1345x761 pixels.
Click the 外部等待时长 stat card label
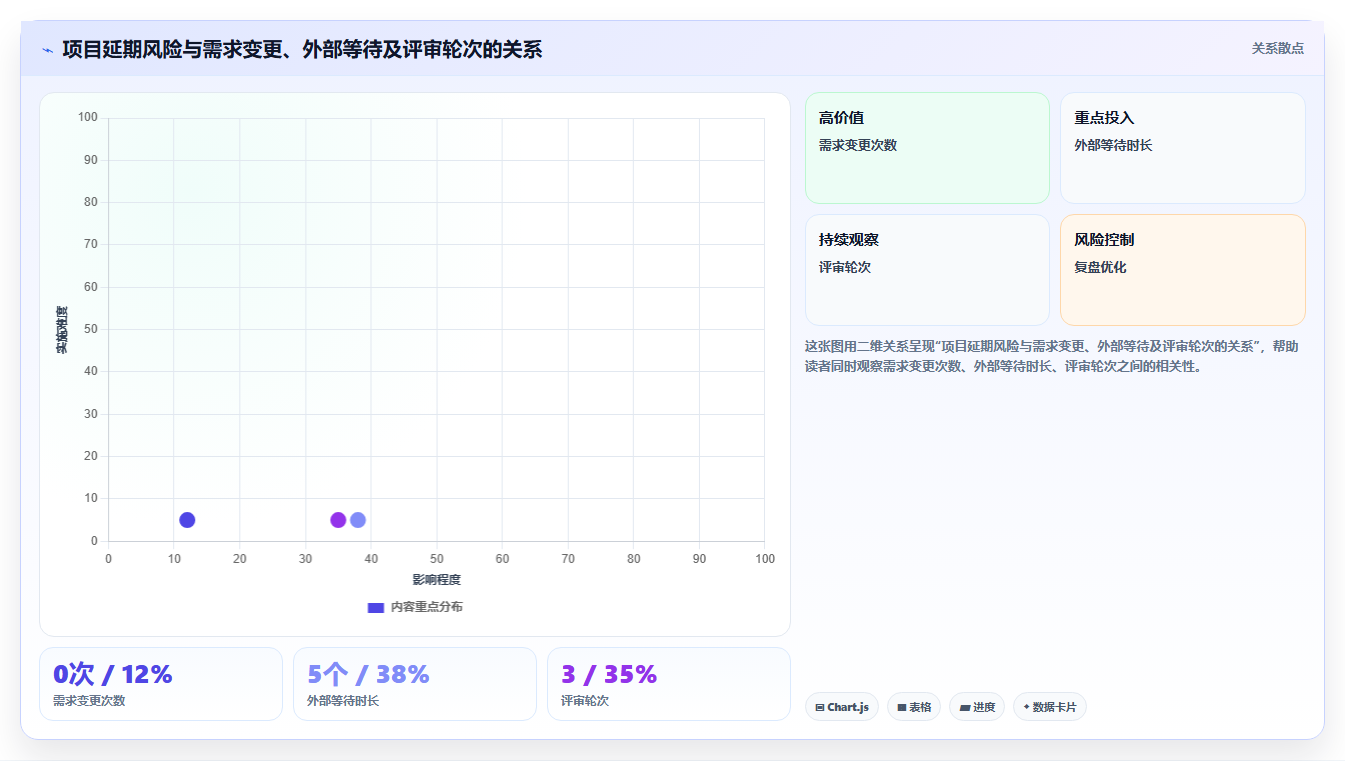coord(343,701)
